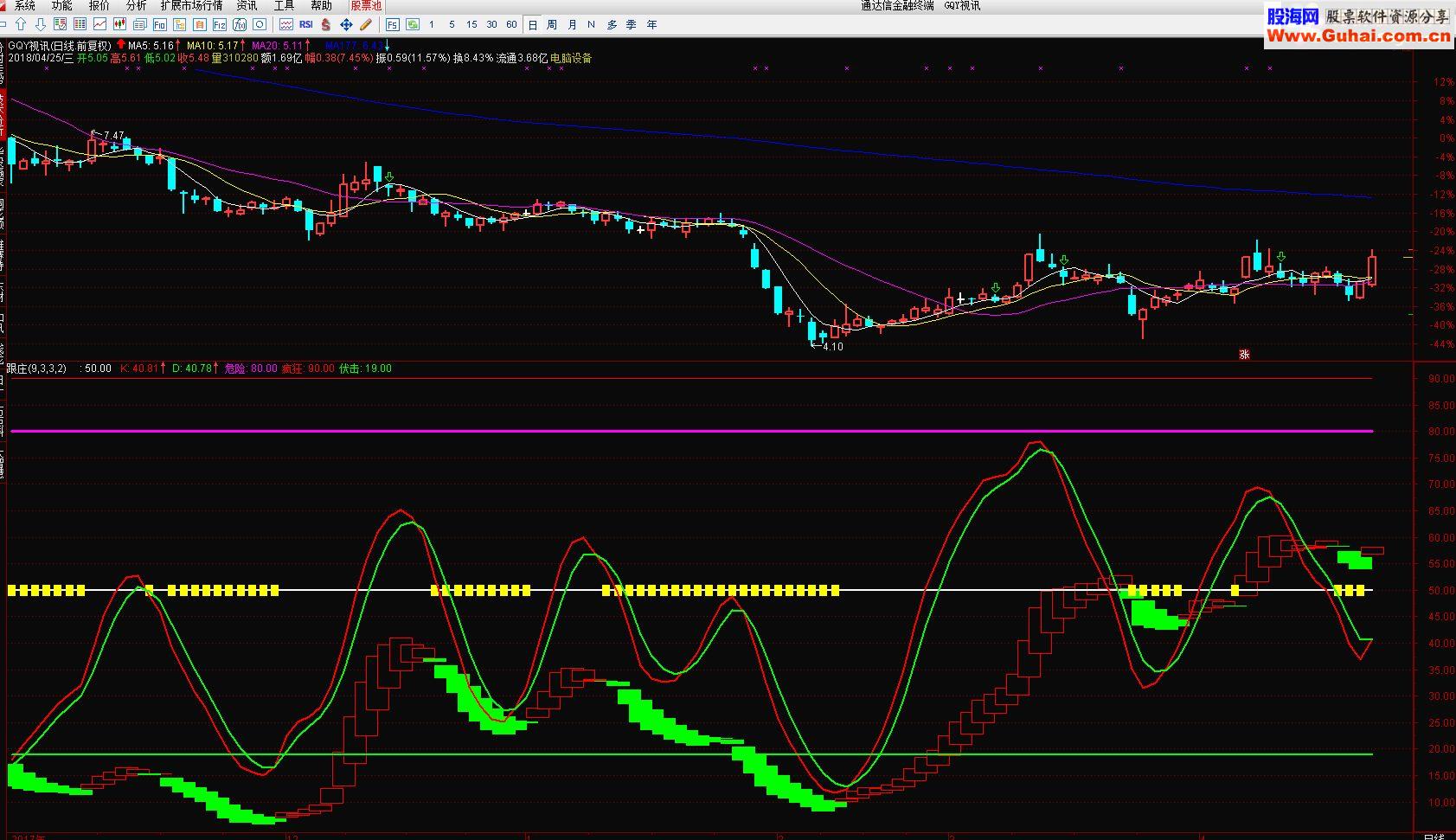
Task: Click the K: 40.81 indicator value
Action: pyautogui.click(x=139, y=369)
